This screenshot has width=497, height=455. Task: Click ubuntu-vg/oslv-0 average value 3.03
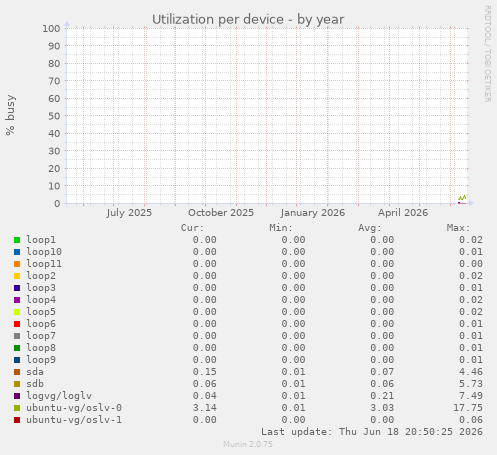382,408
